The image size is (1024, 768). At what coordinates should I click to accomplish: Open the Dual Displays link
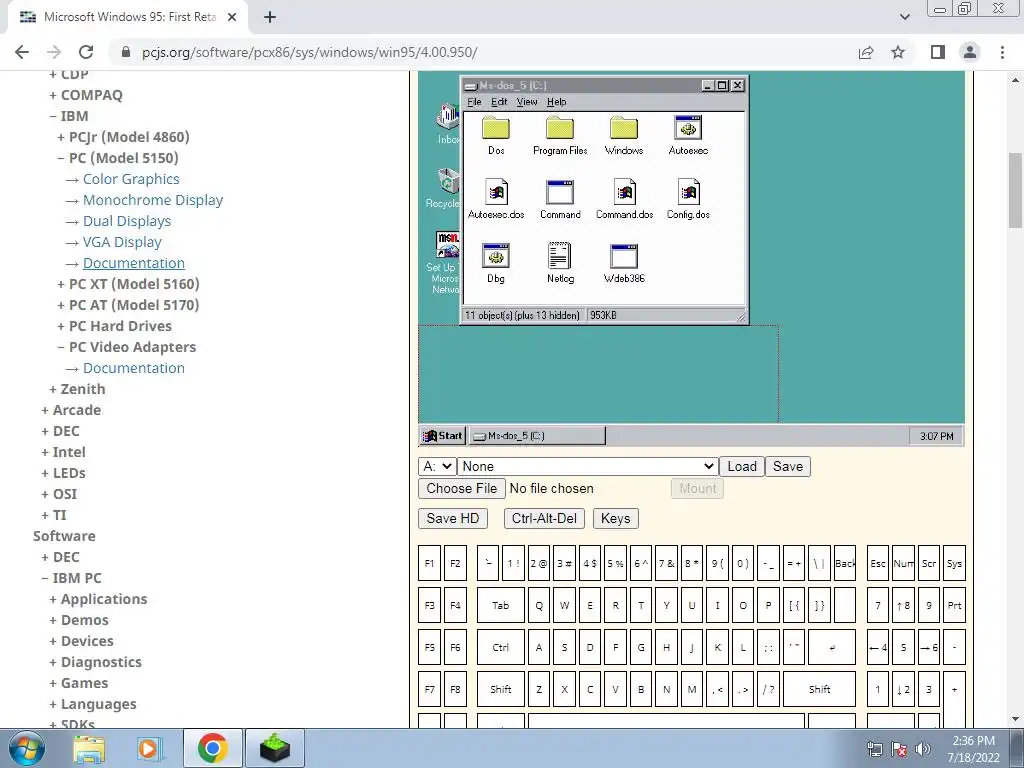coord(127,221)
